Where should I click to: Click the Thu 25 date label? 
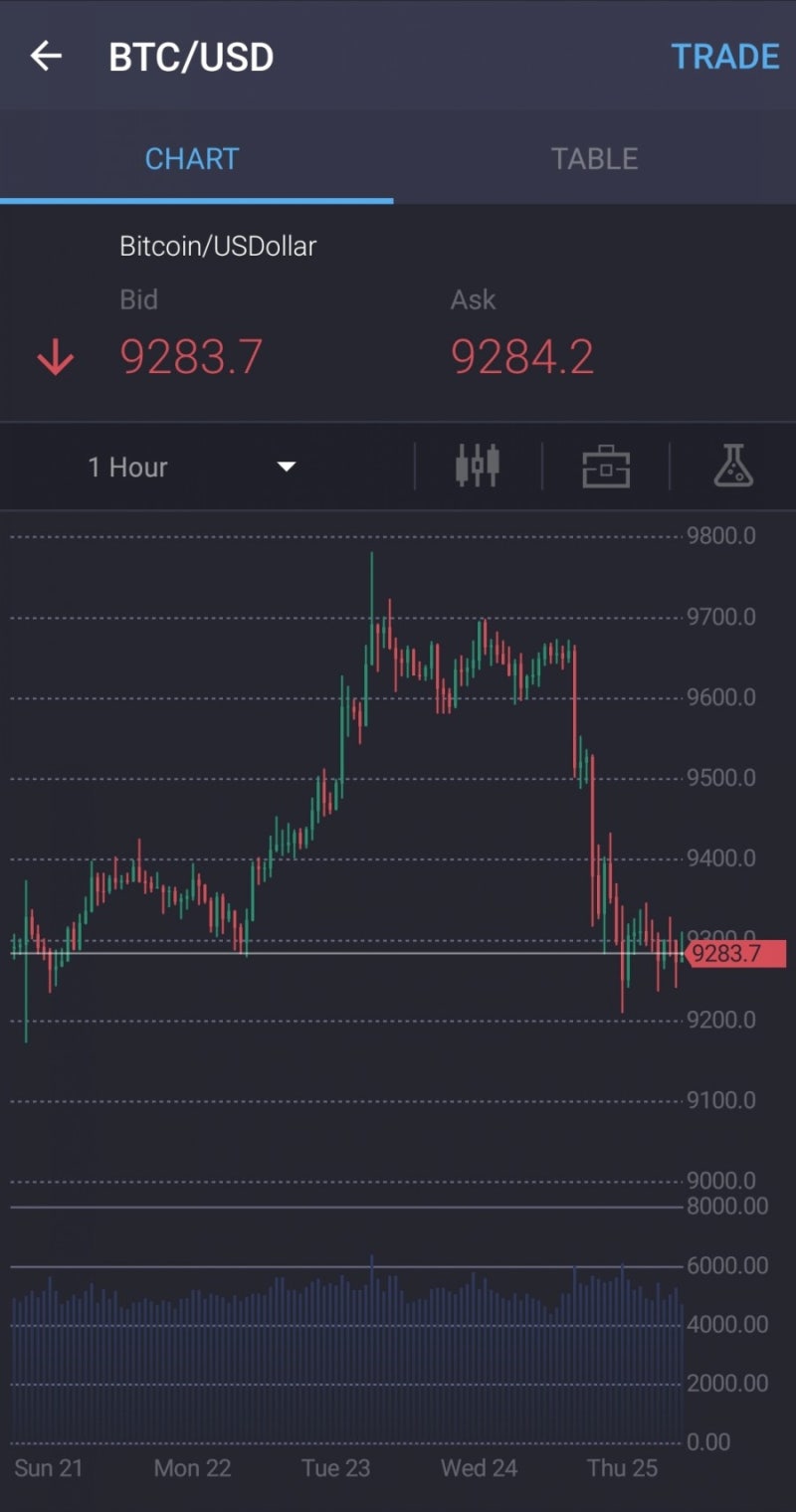622,1468
